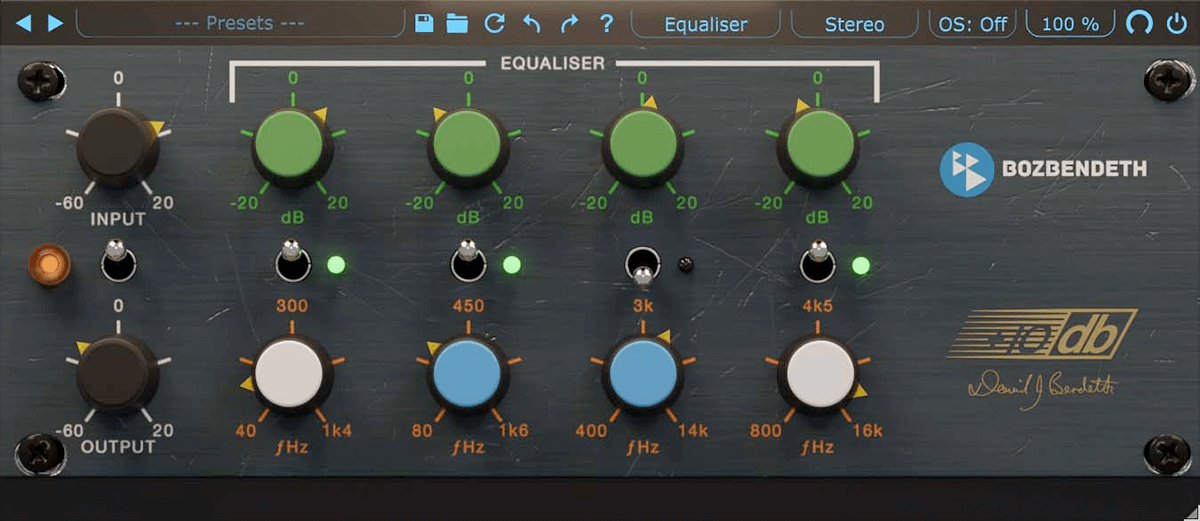Open help with the question mark icon
The width and height of the screenshot is (1200, 521).
point(606,23)
